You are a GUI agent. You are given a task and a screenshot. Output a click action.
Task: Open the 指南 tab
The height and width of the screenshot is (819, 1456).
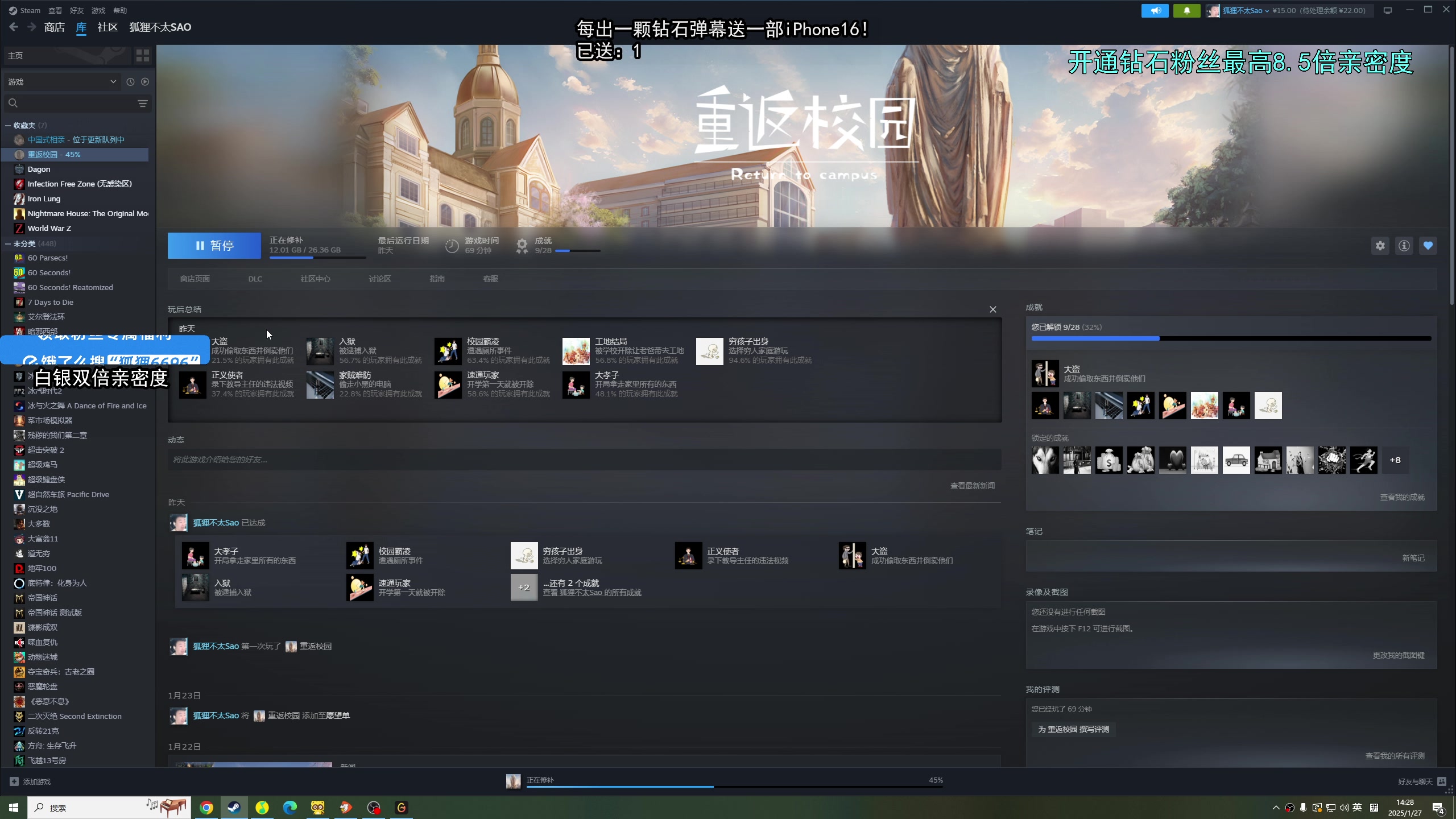coord(437,279)
